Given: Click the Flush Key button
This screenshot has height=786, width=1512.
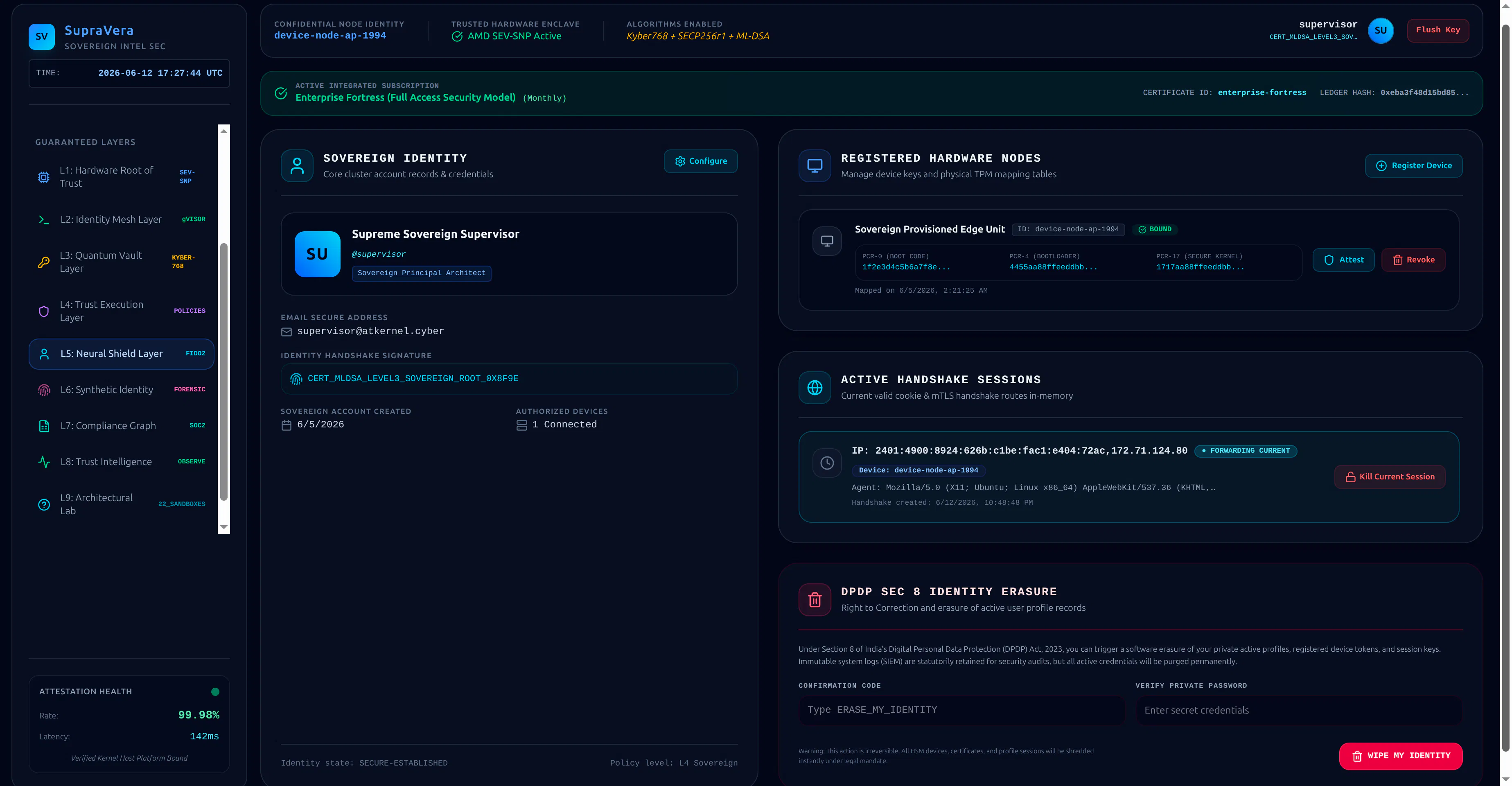Looking at the screenshot, I should (1438, 30).
